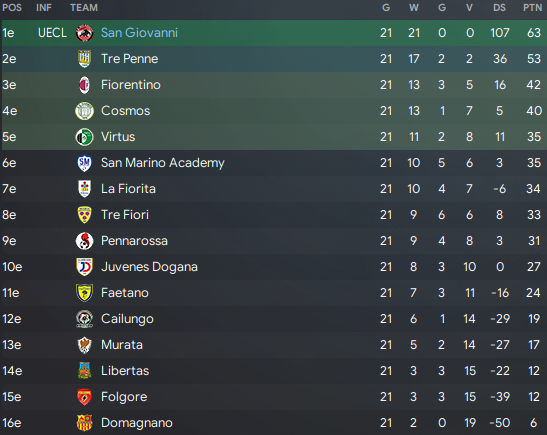Click the Tre Fiori yellow crest
The width and height of the screenshot is (547, 435).
[84, 215]
